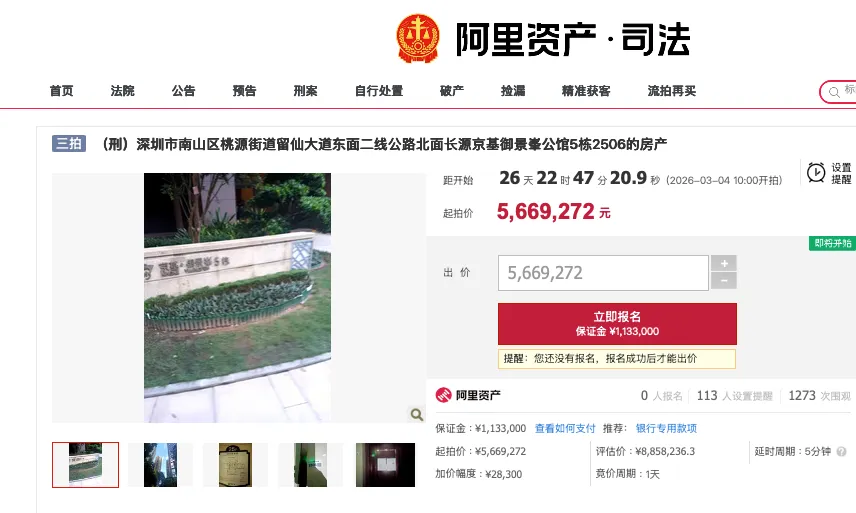This screenshot has width=856, height=513.
Task: Click the magnifier zoom icon on property photo
Action: point(417,415)
